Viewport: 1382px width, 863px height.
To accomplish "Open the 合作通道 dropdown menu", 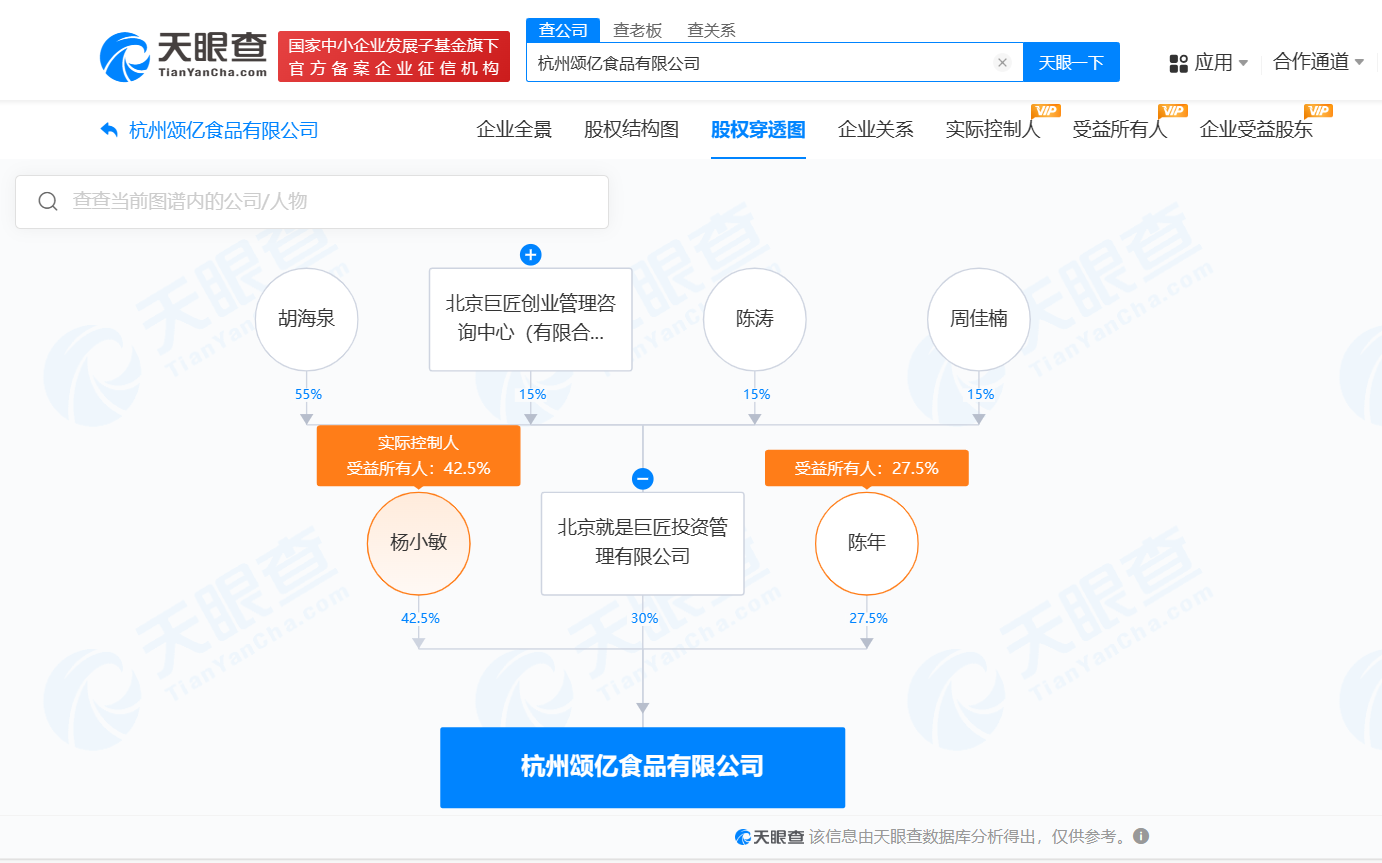I will pos(1318,62).
